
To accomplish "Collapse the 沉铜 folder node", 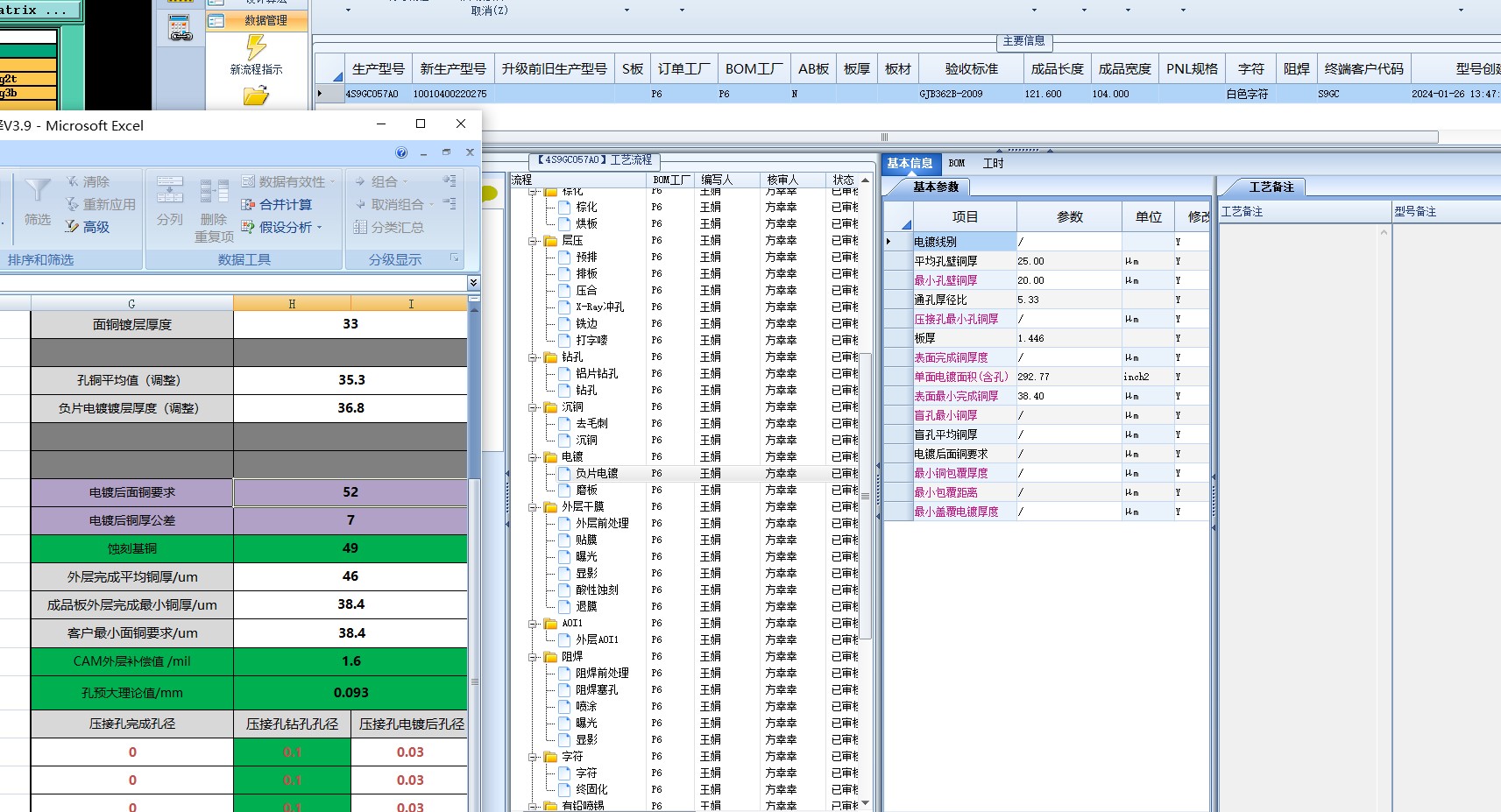I will (x=533, y=407).
